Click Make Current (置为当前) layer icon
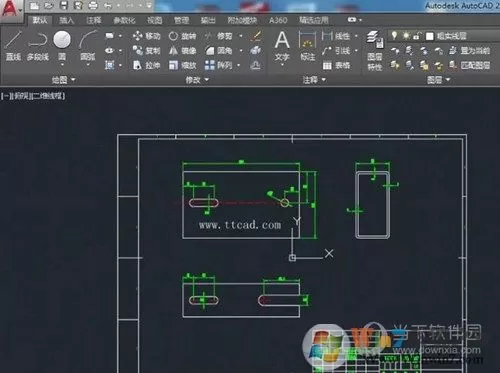The height and width of the screenshot is (373, 500). (471, 50)
